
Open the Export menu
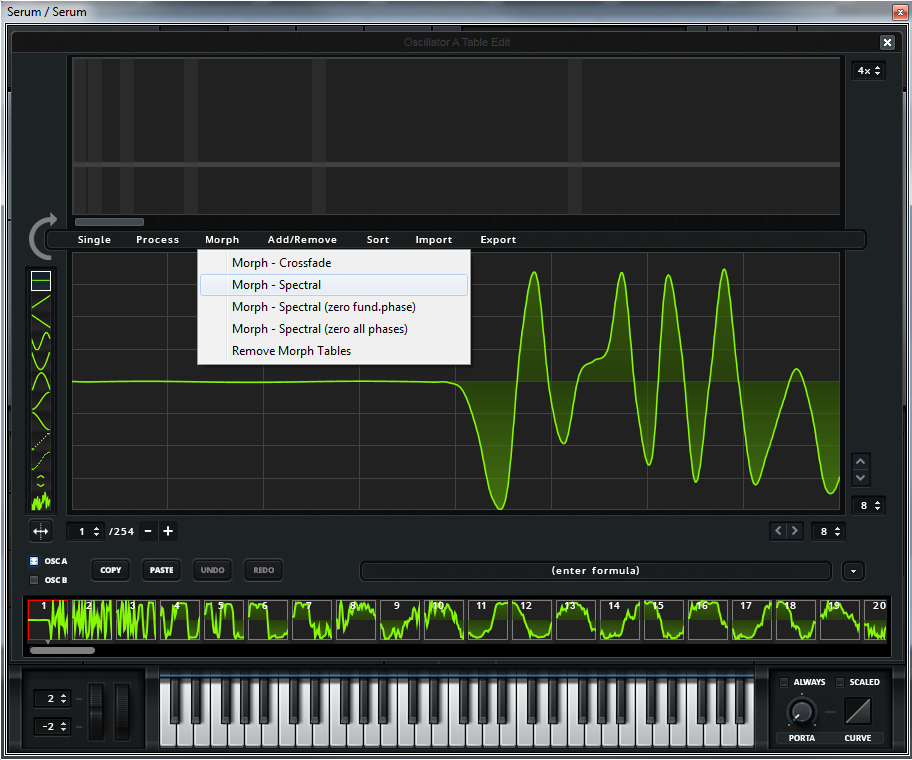tap(498, 240)
